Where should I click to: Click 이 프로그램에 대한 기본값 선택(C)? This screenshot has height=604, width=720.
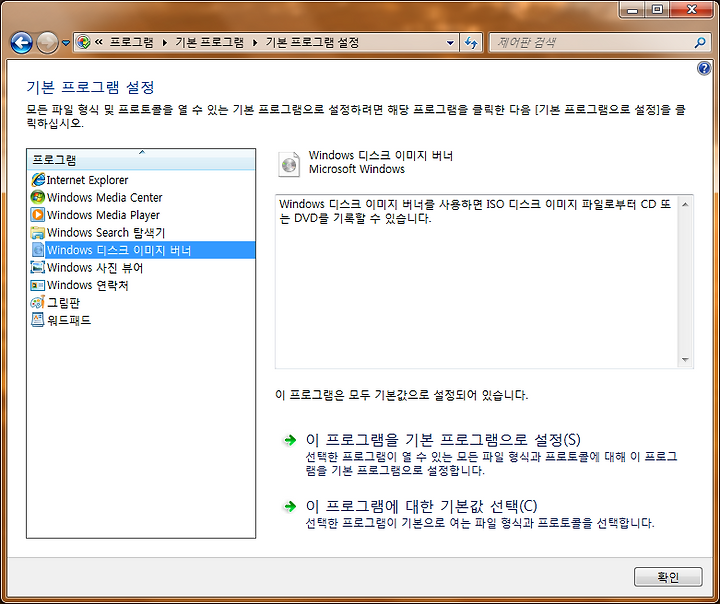[x=422, y=506]
